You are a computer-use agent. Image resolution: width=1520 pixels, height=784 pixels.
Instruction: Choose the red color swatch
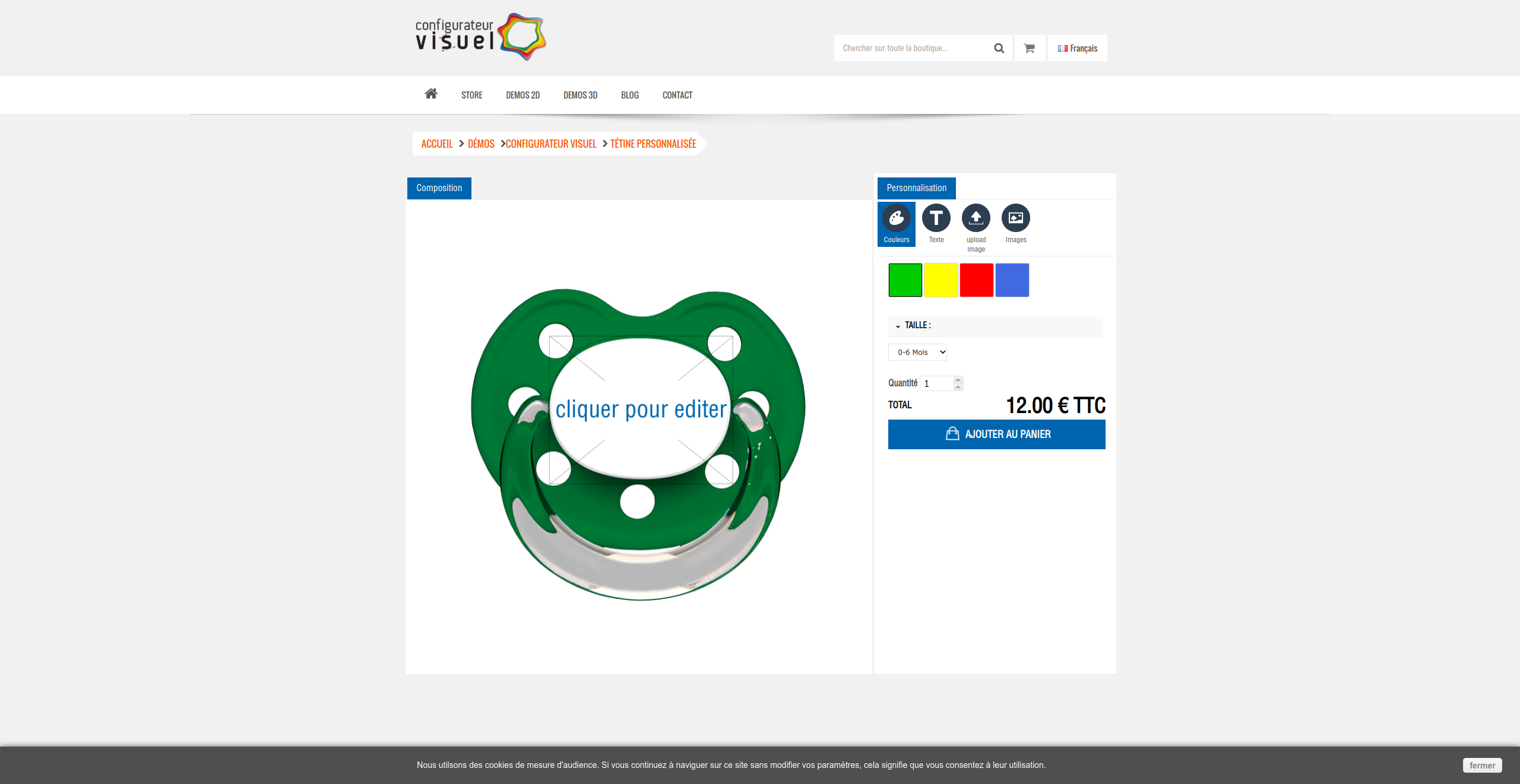tap(976, 280)
